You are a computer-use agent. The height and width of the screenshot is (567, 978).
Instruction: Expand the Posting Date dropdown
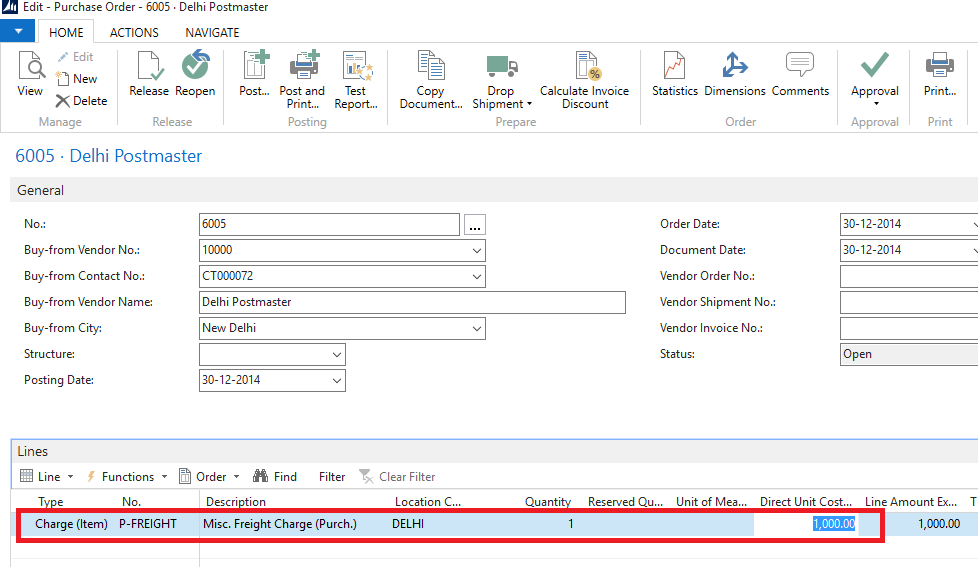click(337, 380)
